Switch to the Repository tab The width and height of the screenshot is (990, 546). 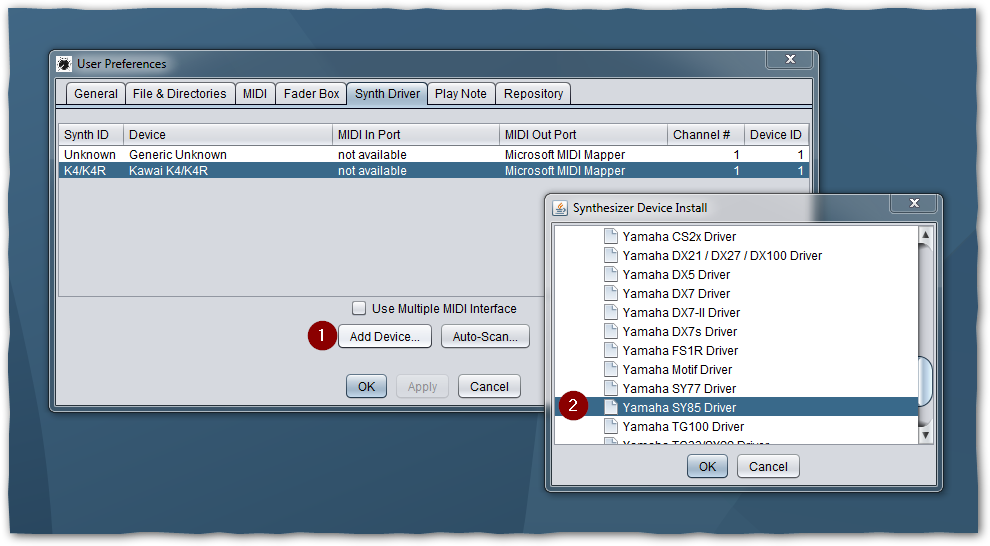pyautogui.click(x=534, y=93)
